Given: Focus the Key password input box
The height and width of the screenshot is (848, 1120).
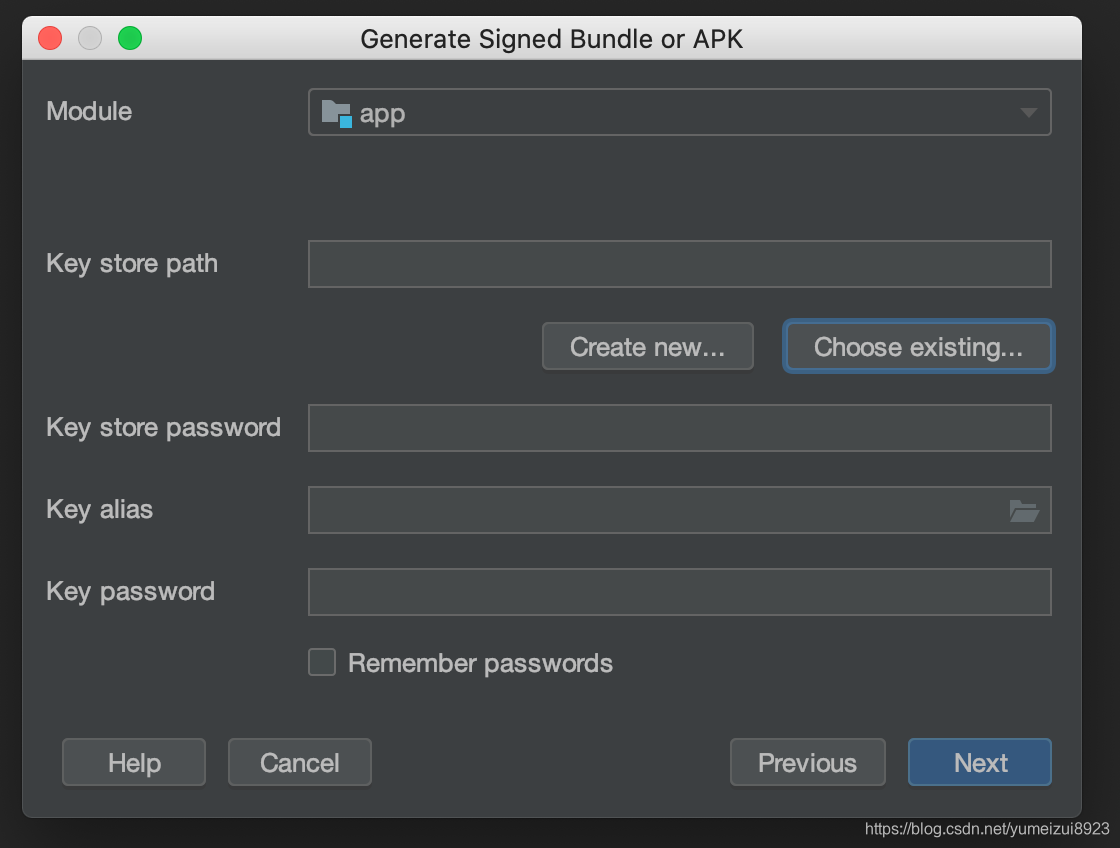Looking at the screenshot, I should (x=679, y=592).
